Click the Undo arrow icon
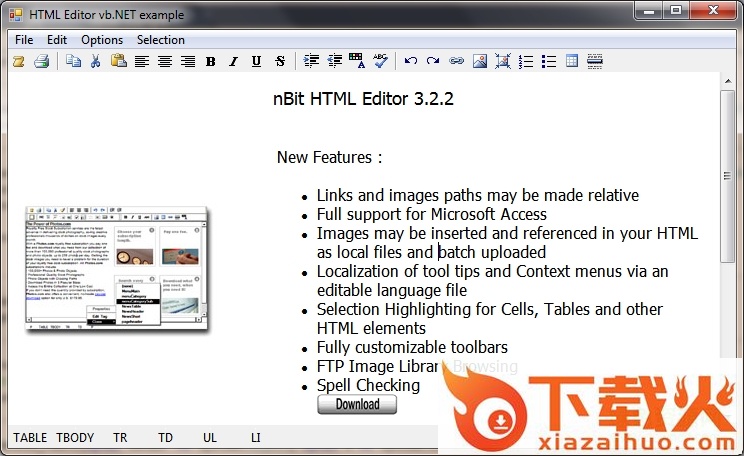This screenshot has height=456, width=744. [x=410, y=62]
